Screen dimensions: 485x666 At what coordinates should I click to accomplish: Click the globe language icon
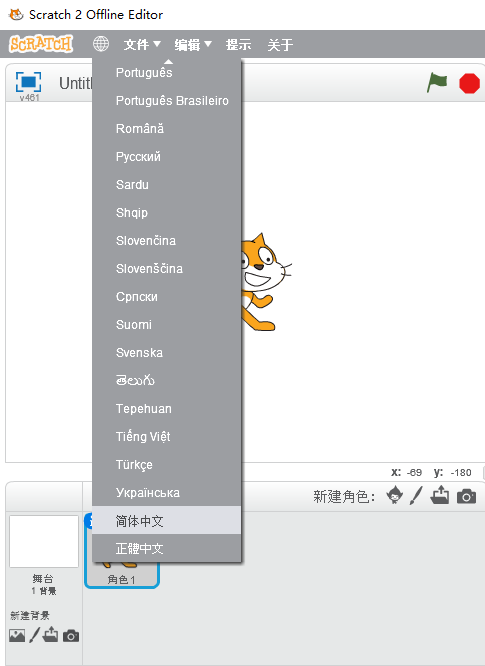click(101, 44)
